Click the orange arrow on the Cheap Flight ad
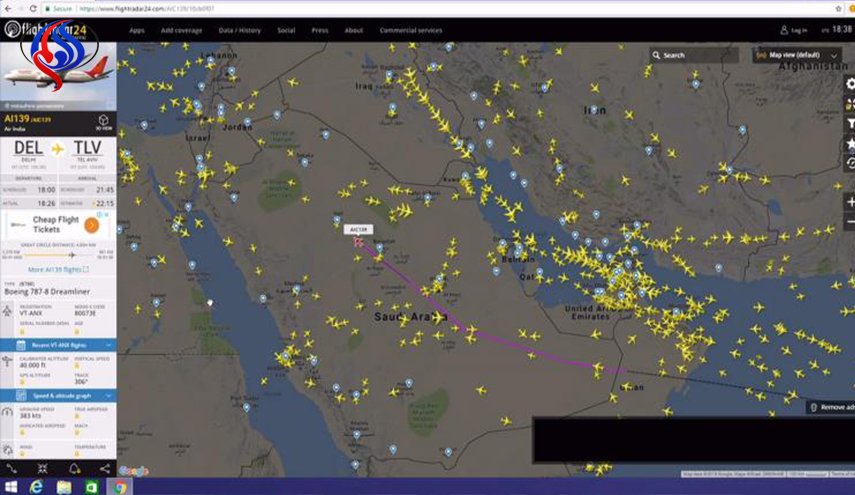Image resolution: width=855 pixels, height=495 pixels. pyautogui.click(x=92, y=225)
